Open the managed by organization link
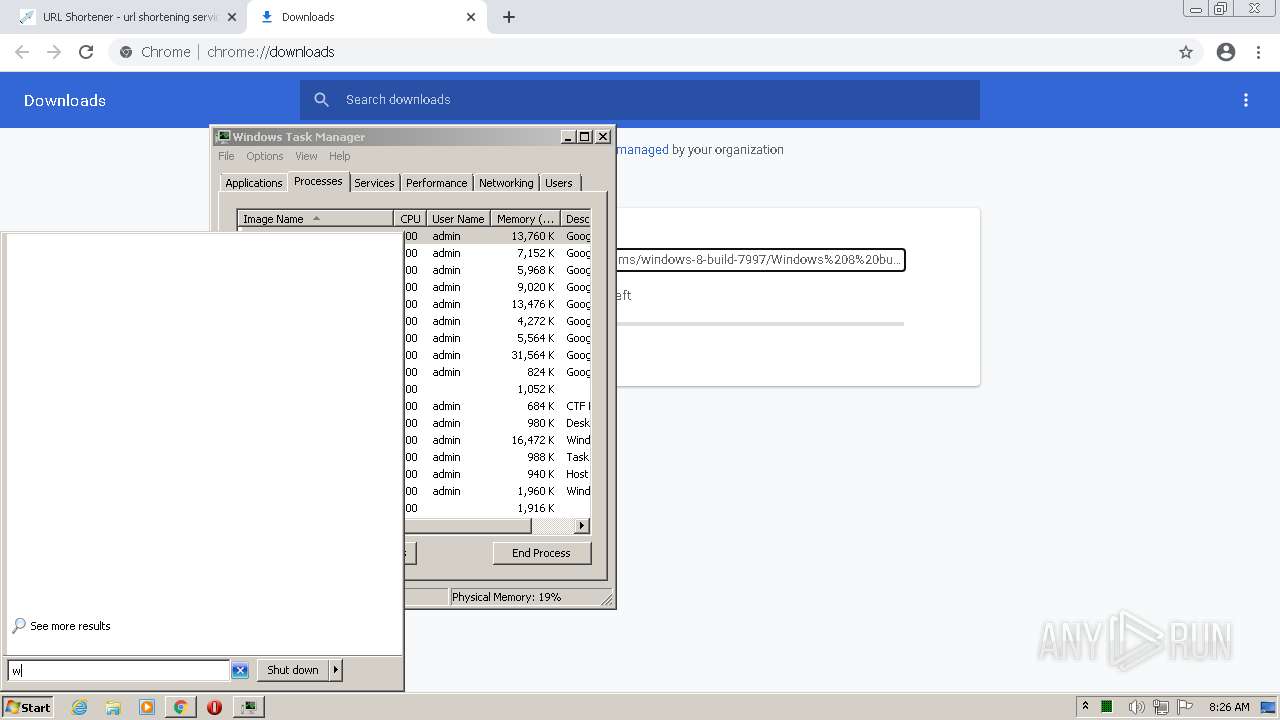 [642, 150]
